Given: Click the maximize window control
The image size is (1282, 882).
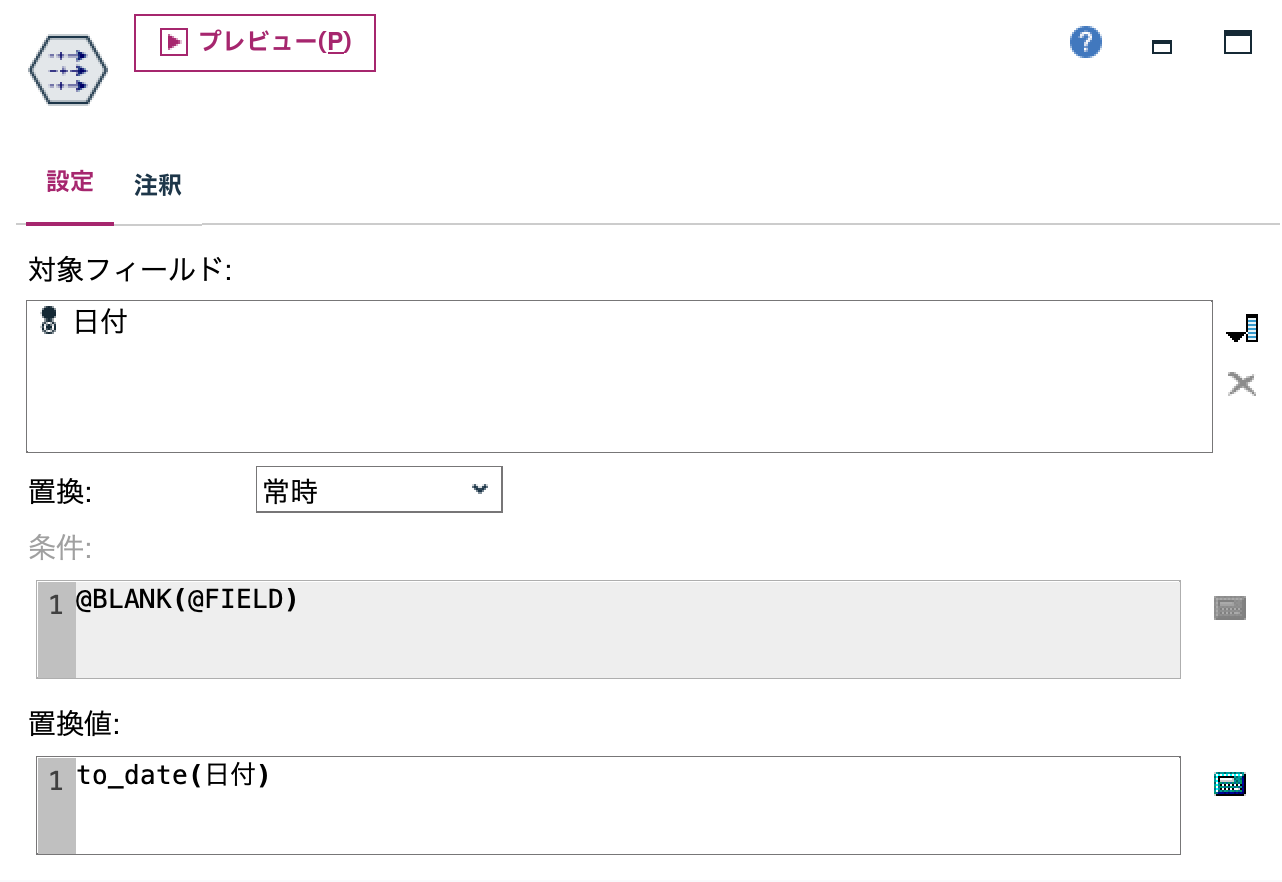Looking at the screenshot, I should 1237,42.
